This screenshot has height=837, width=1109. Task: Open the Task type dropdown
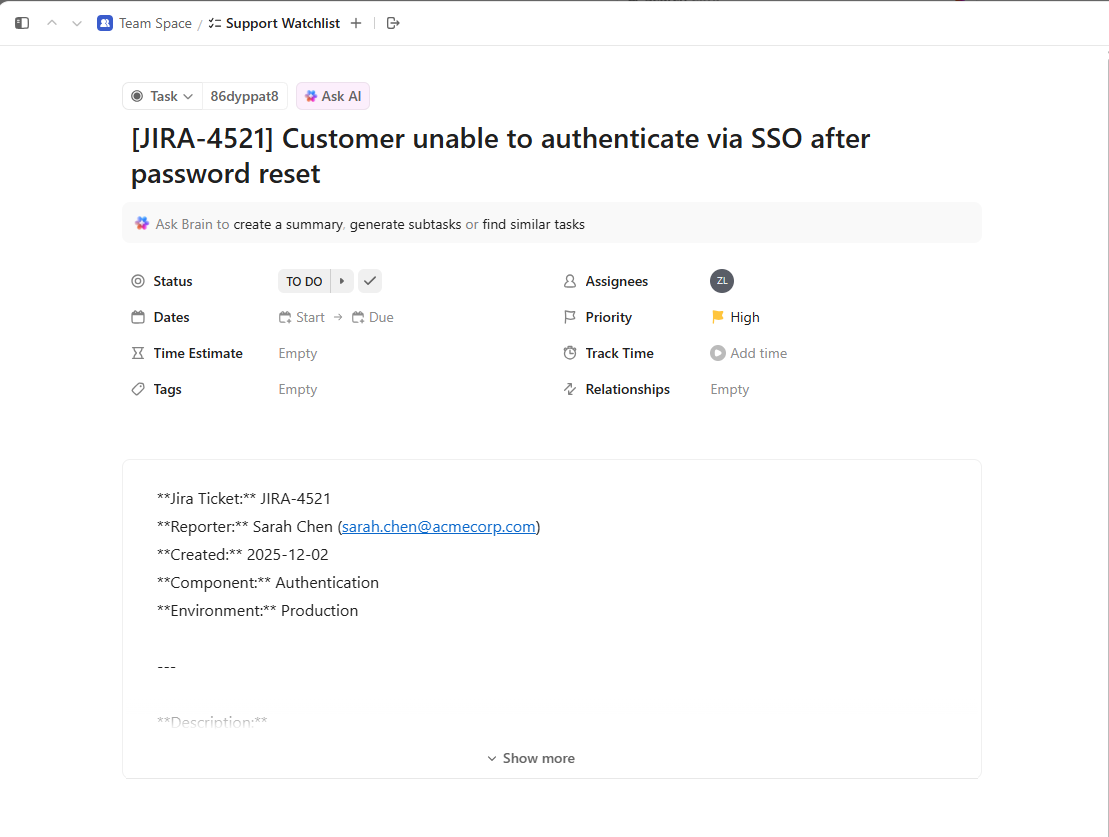(x=161, y=96)
